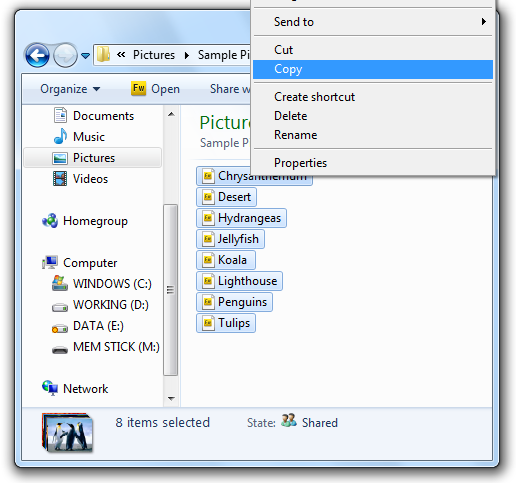Click the MEM STICK (M:) drive icon
Viewport: 516px width, 483px height.
[60, 350]
